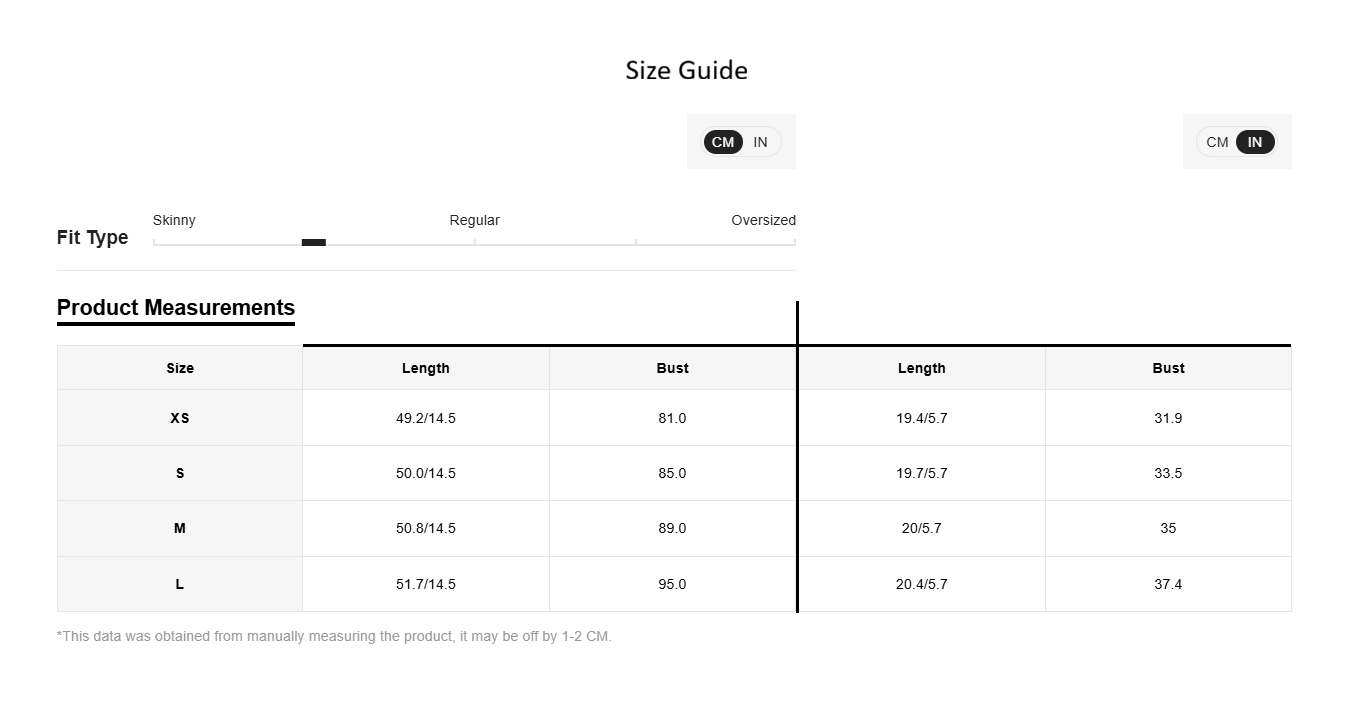Viewport: 1347px width, 701px height.
Task: Switch right unit toggle to CM
Action: coord(1217,142)
